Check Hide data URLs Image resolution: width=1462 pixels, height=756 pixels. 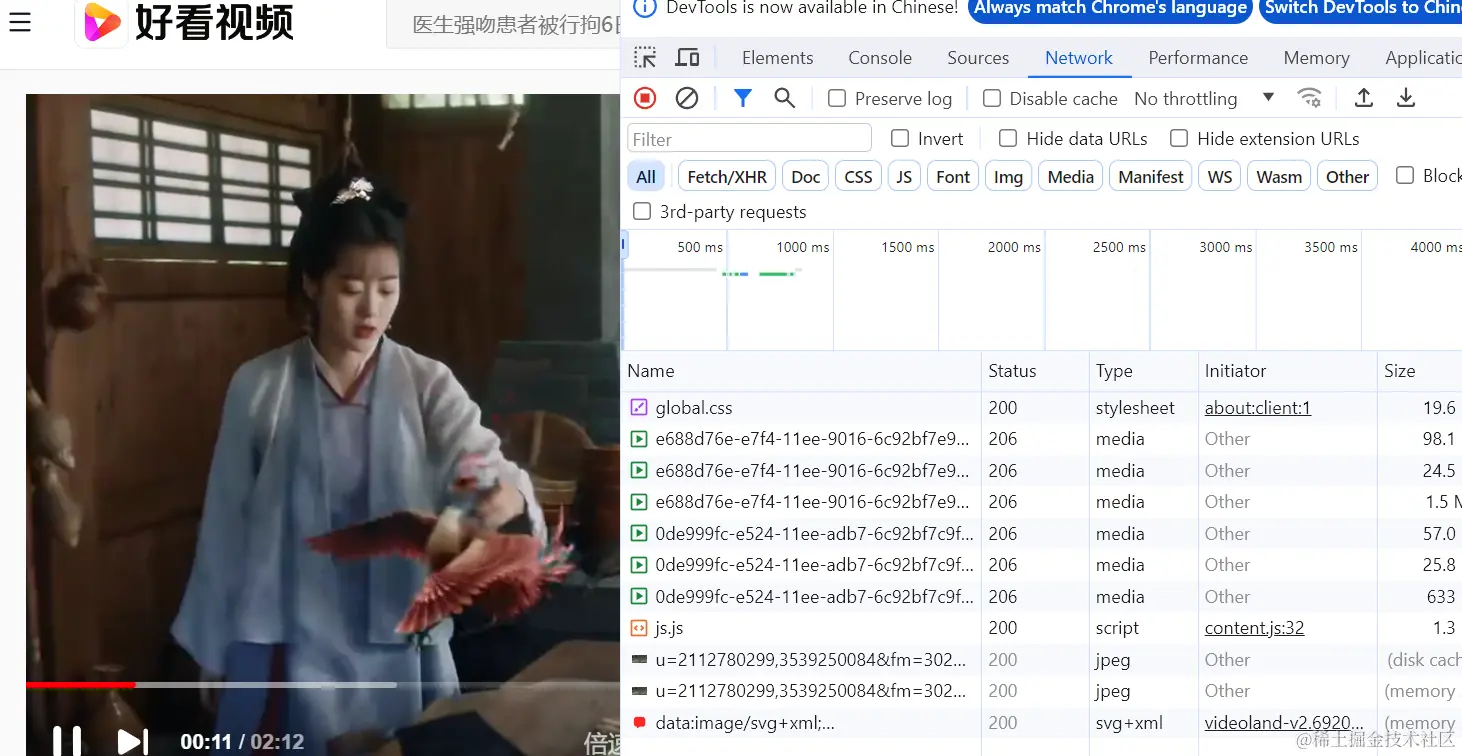point(1008,138)
